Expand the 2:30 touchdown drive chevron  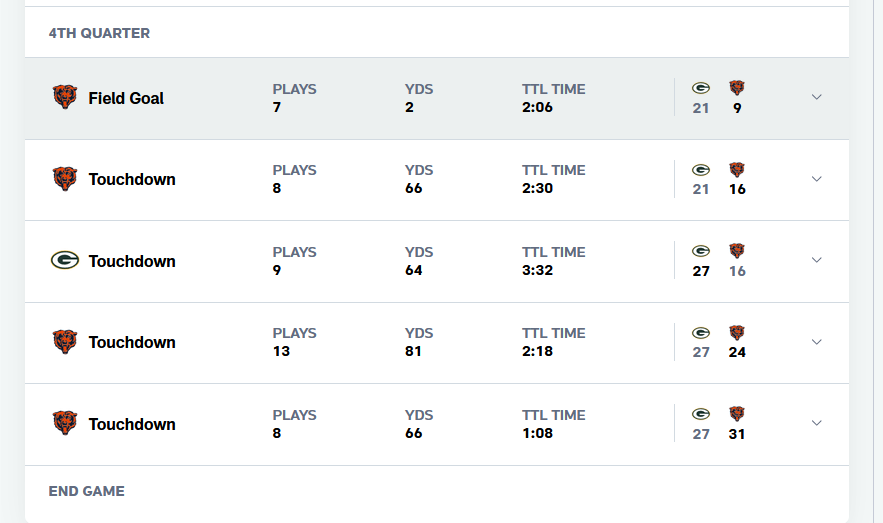817,179
